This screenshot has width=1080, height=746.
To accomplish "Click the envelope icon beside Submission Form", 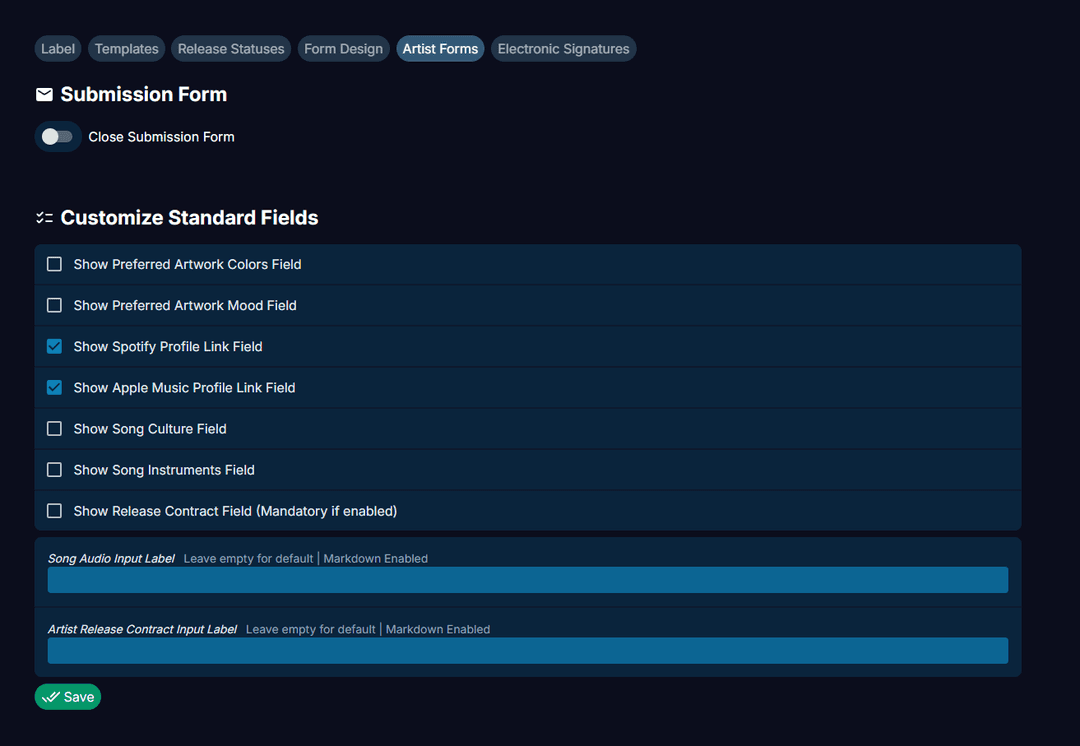I will click(x=44, y=94).
